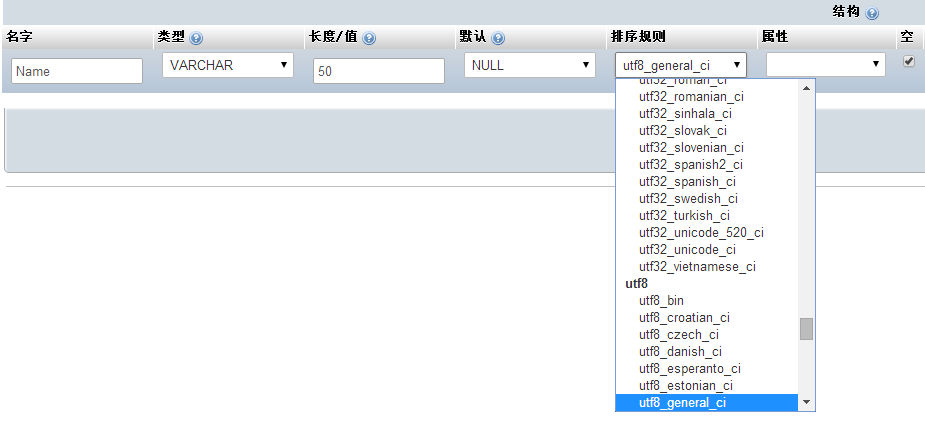The width and height of the screenshot is (925, 421).
Task: Click the 属性 column header
Action: point(775,37)
